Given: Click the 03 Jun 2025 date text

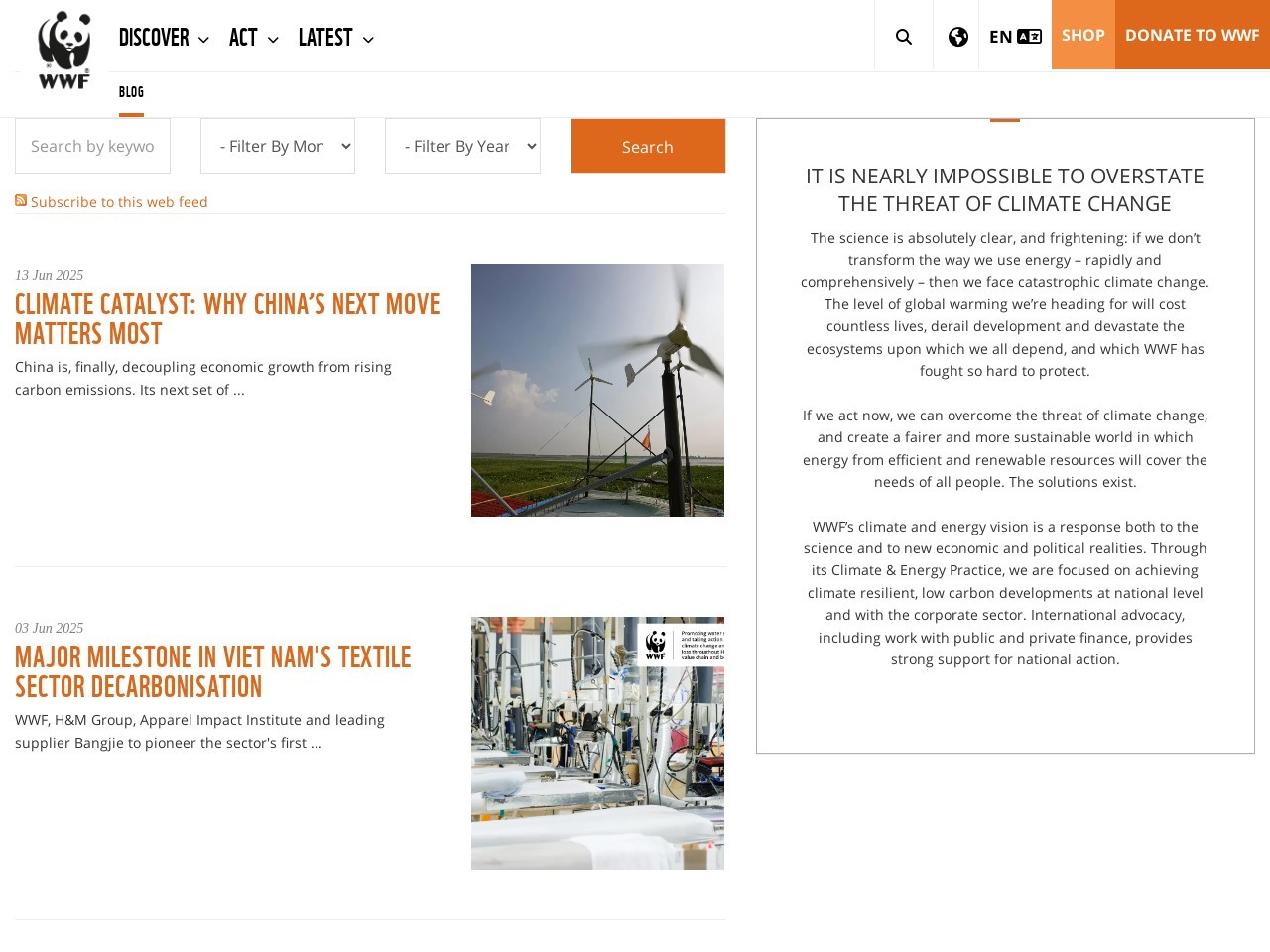Looking at the screenshot, I should (50, 628).
